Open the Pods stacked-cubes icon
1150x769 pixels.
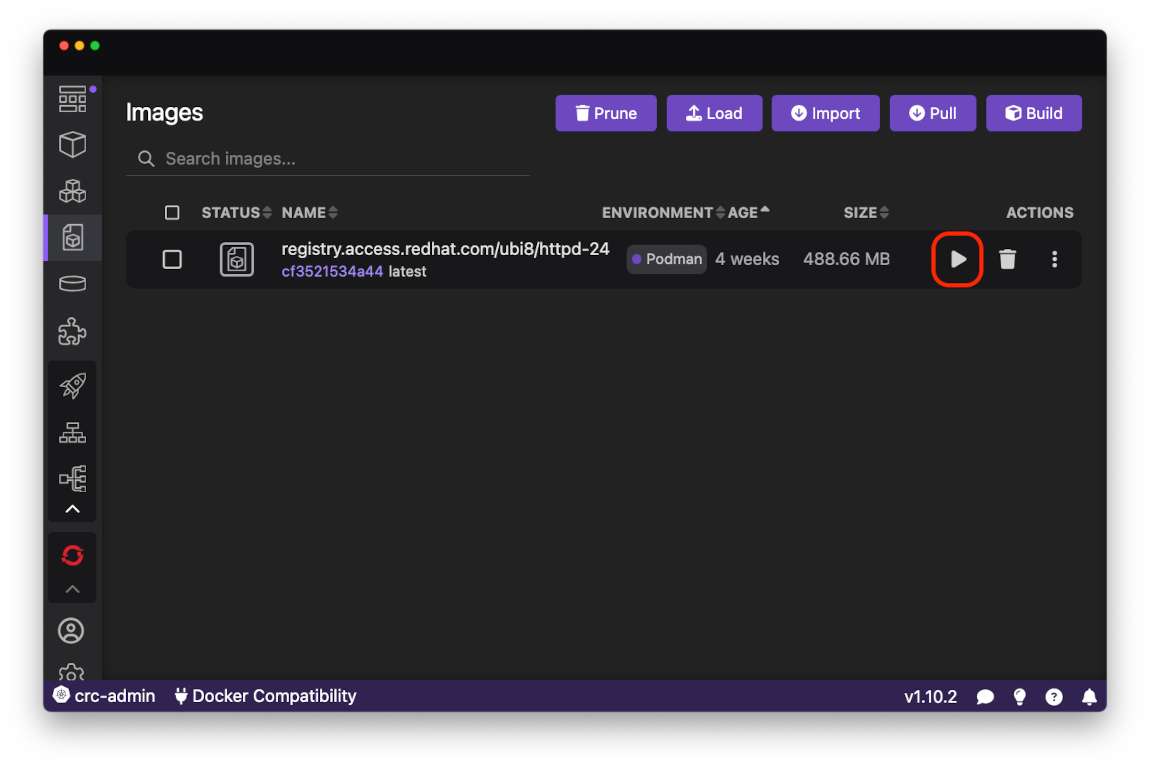coord(73,191)
